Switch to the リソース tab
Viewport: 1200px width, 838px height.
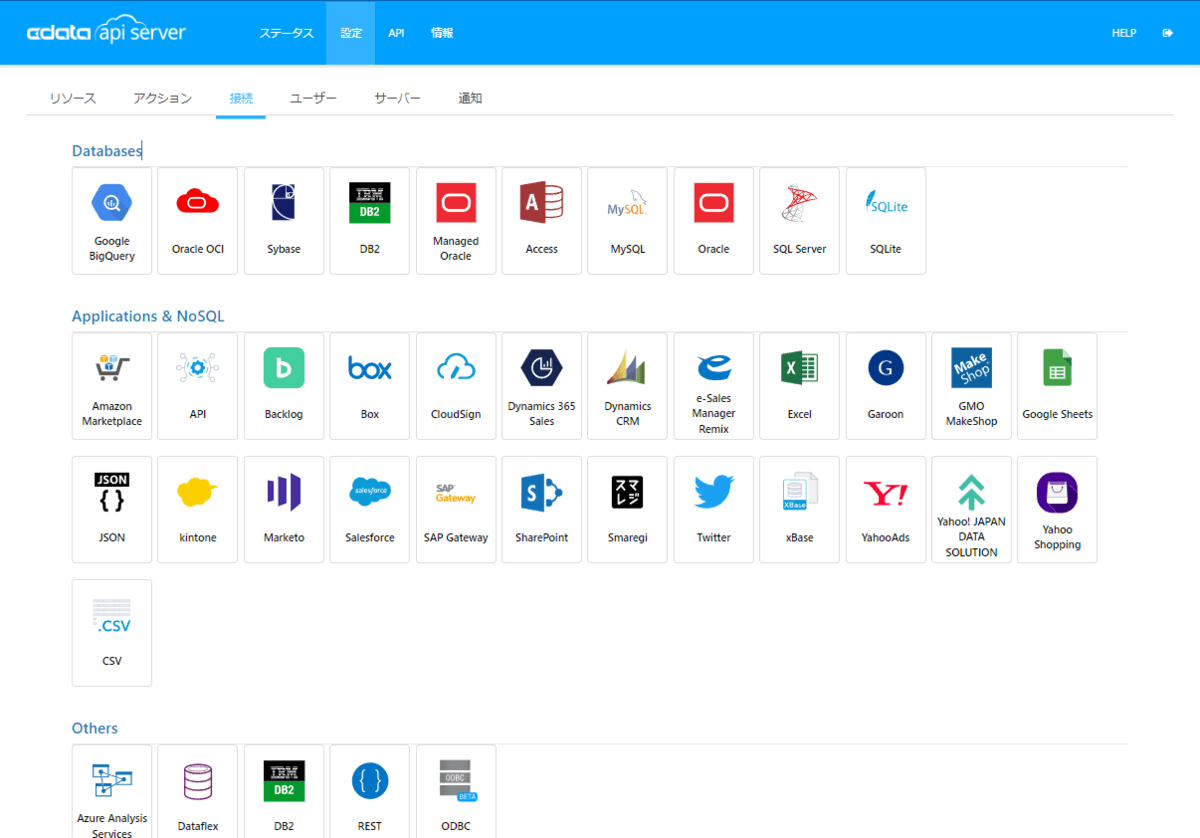pyautogui.click(x=73, y=98)
